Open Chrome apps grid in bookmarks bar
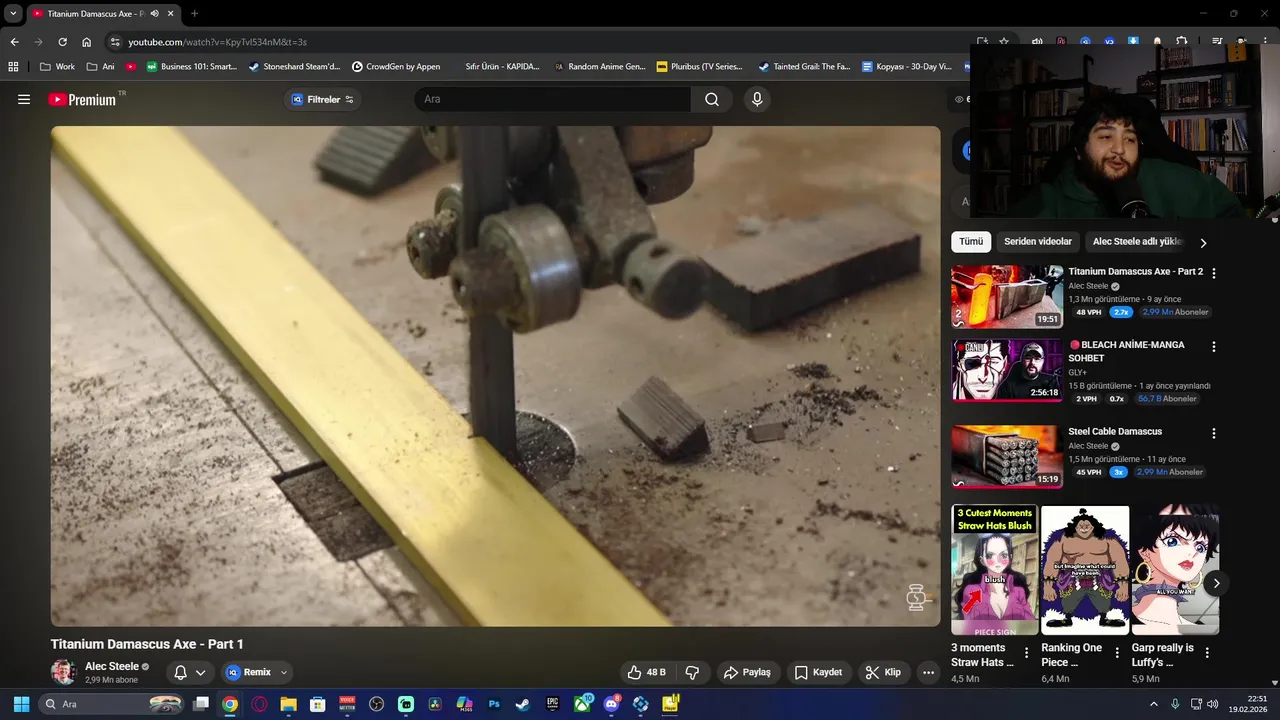This screenshot has width=1280, height=720. 13,66
